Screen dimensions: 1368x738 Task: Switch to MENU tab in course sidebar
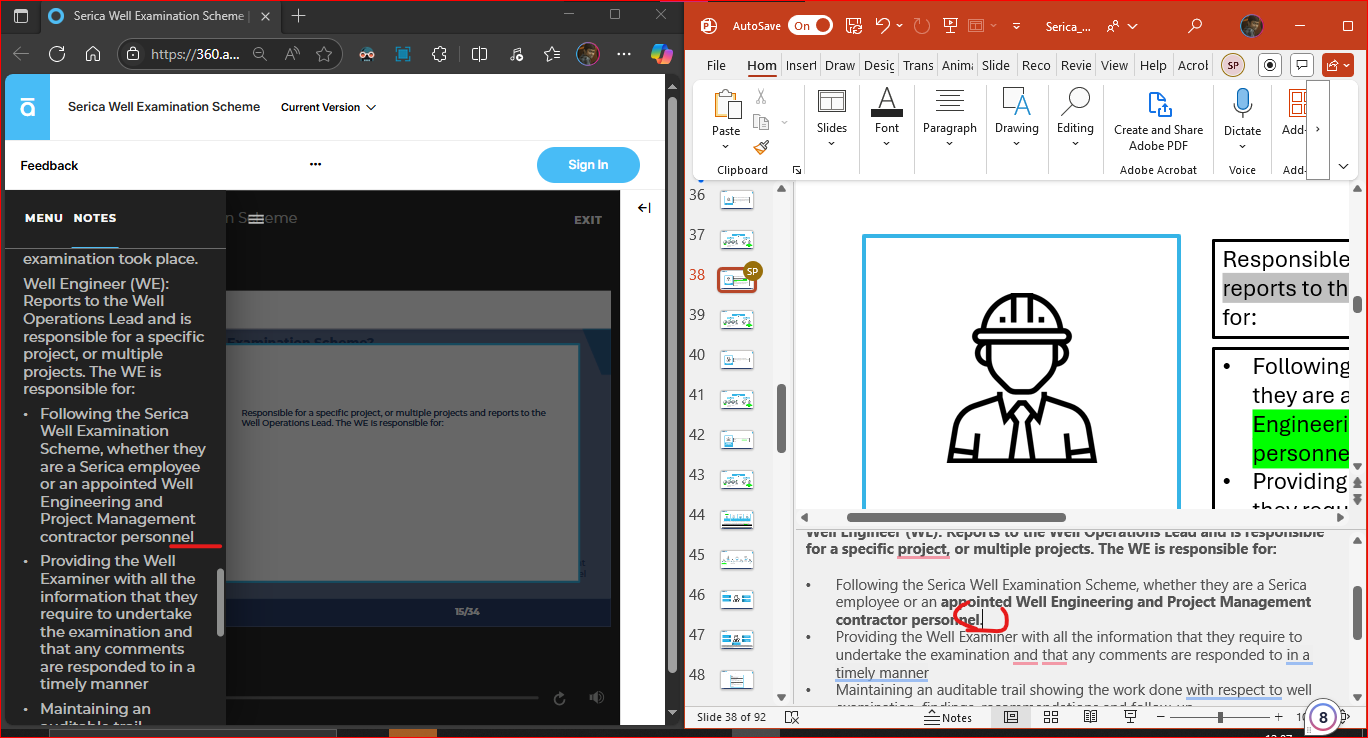[x=44, y=218]
